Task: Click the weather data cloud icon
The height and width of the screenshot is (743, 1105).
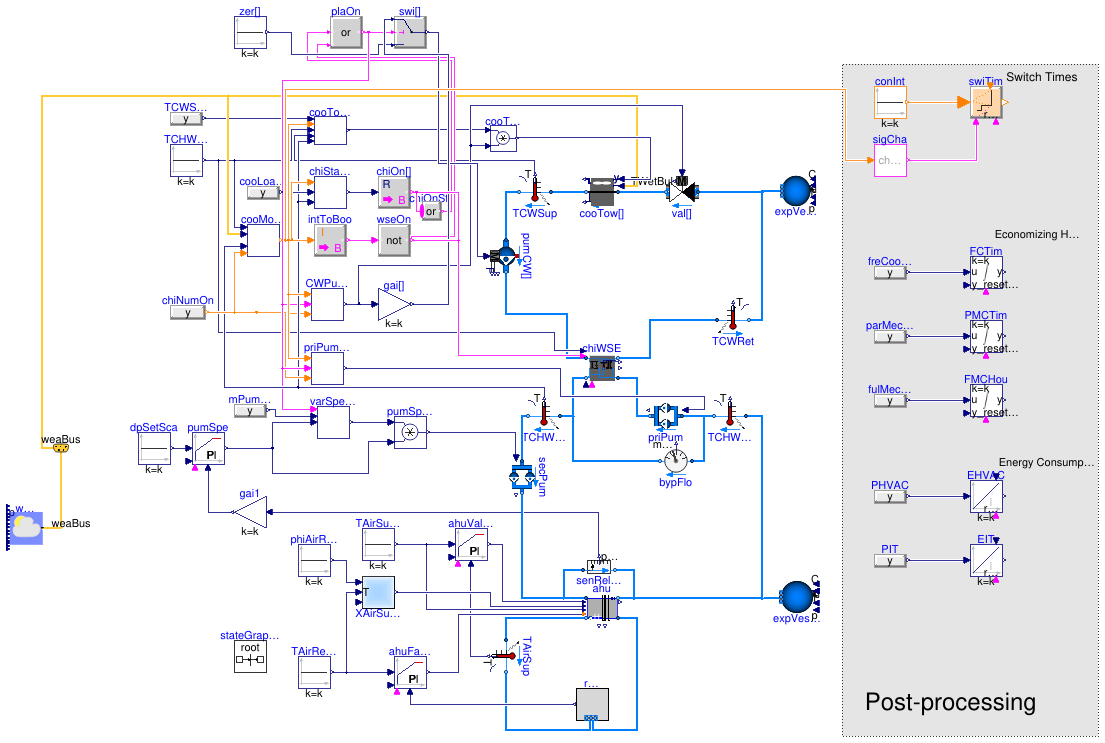Action: (x=26, y=527)
